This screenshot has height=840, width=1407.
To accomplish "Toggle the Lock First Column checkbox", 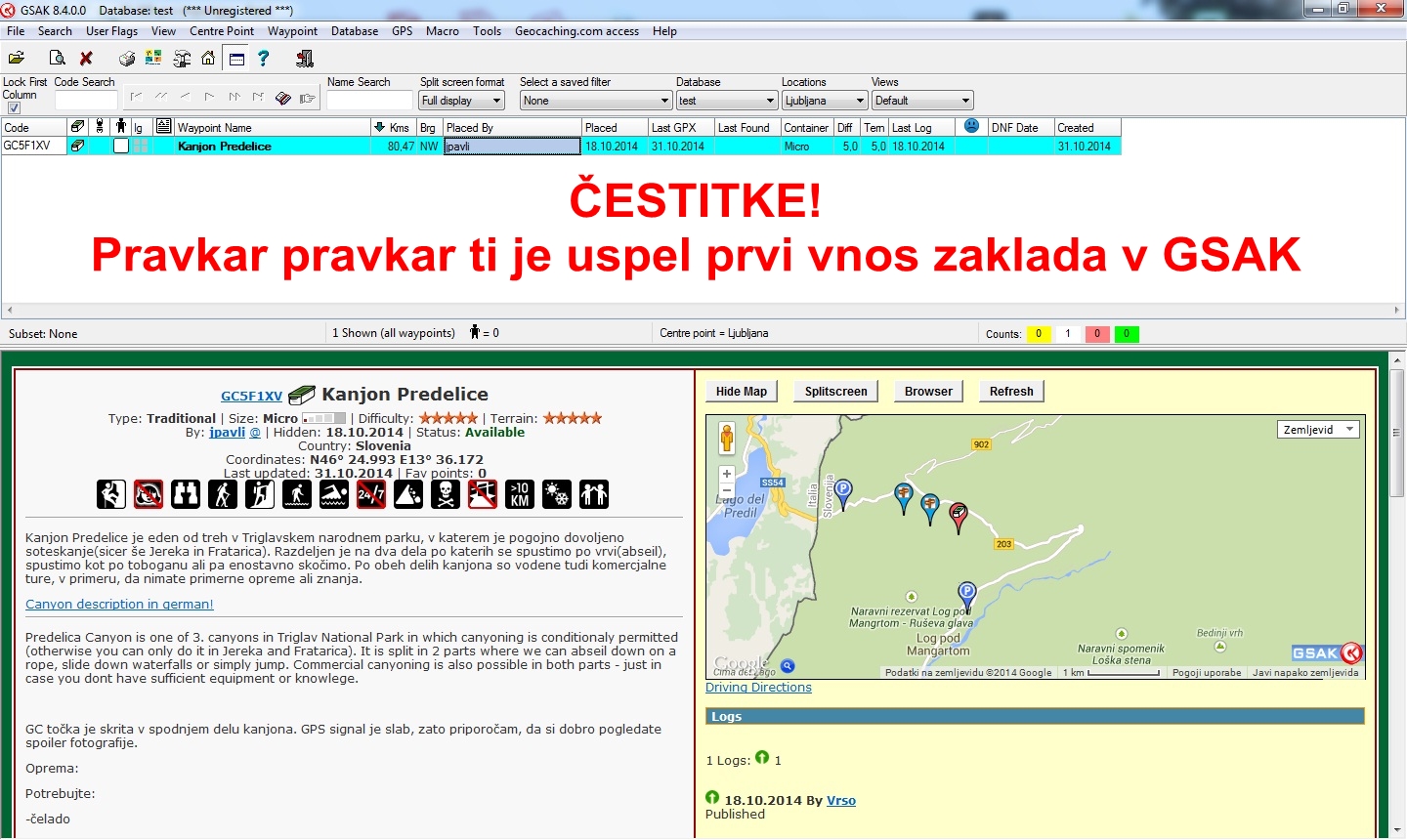I will 14,108.
